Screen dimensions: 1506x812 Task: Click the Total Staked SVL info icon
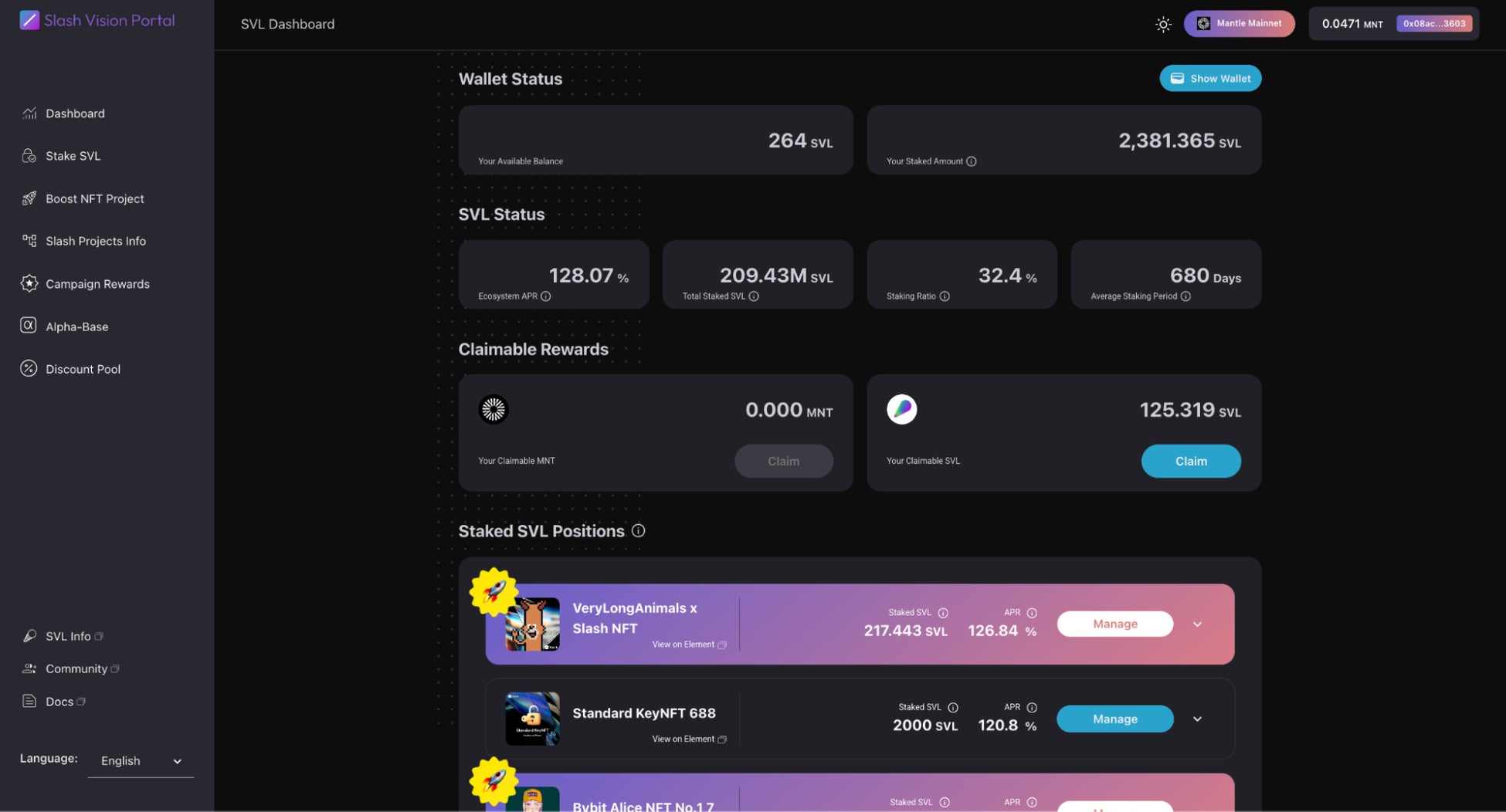pos(754,296)
